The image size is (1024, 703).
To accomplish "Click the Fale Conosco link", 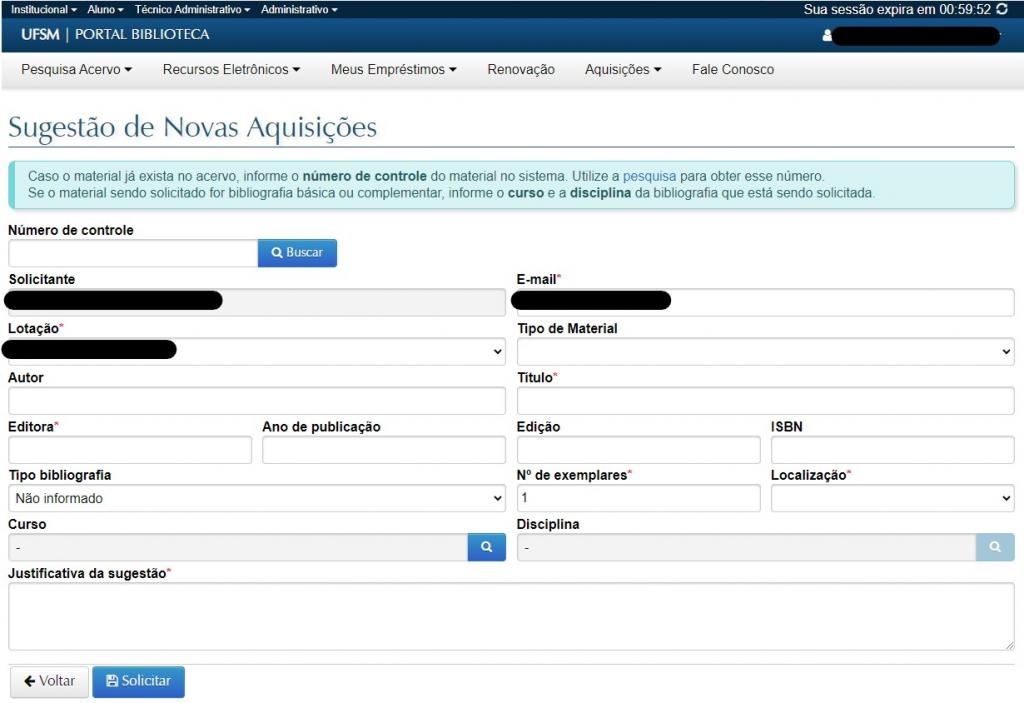I will pos(732,70).
